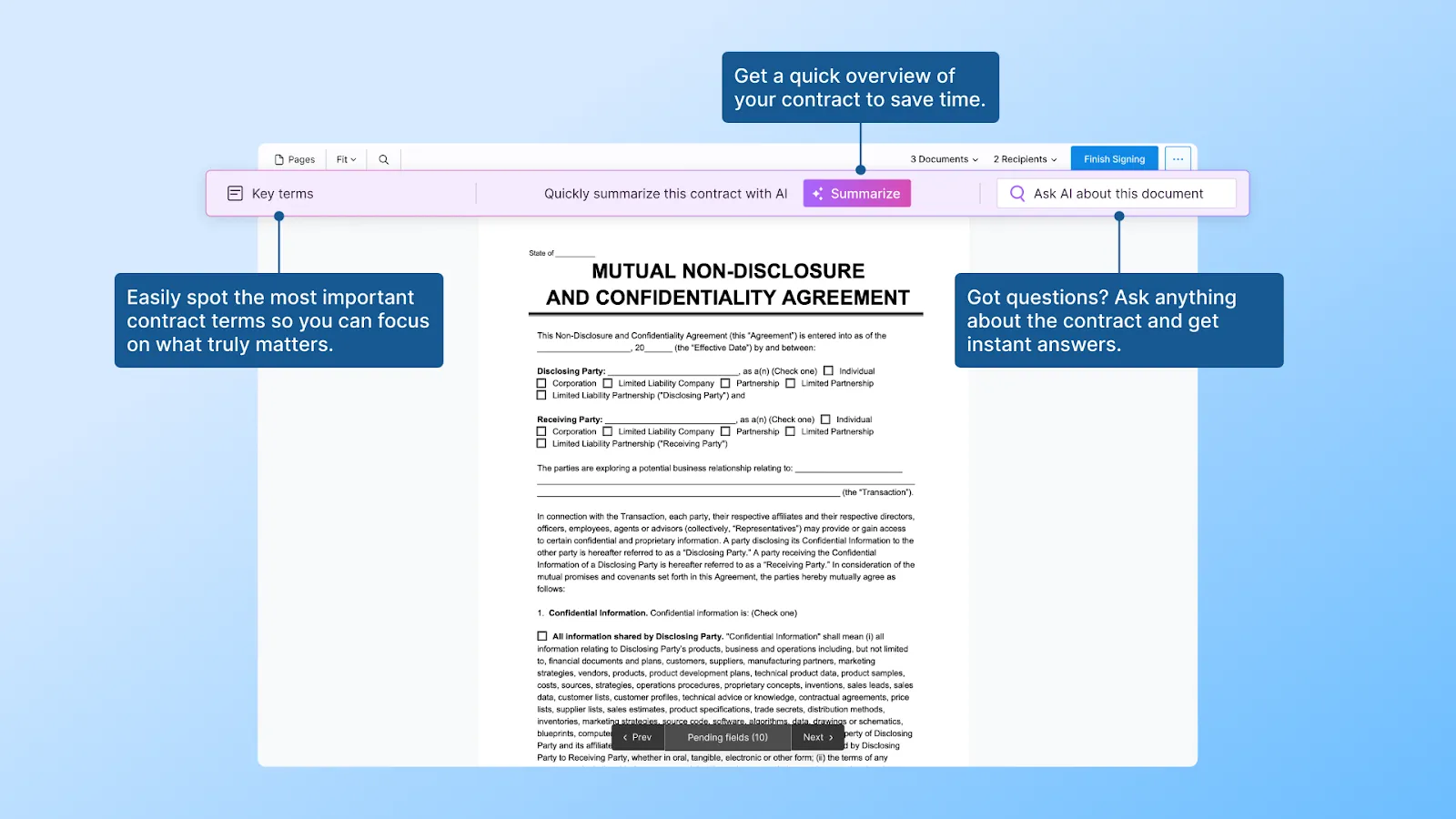The width and height of the screenshot is (1456, 819).
Task: Click the '1. Confidential Information.' section heading
Action: pos(592,612)
